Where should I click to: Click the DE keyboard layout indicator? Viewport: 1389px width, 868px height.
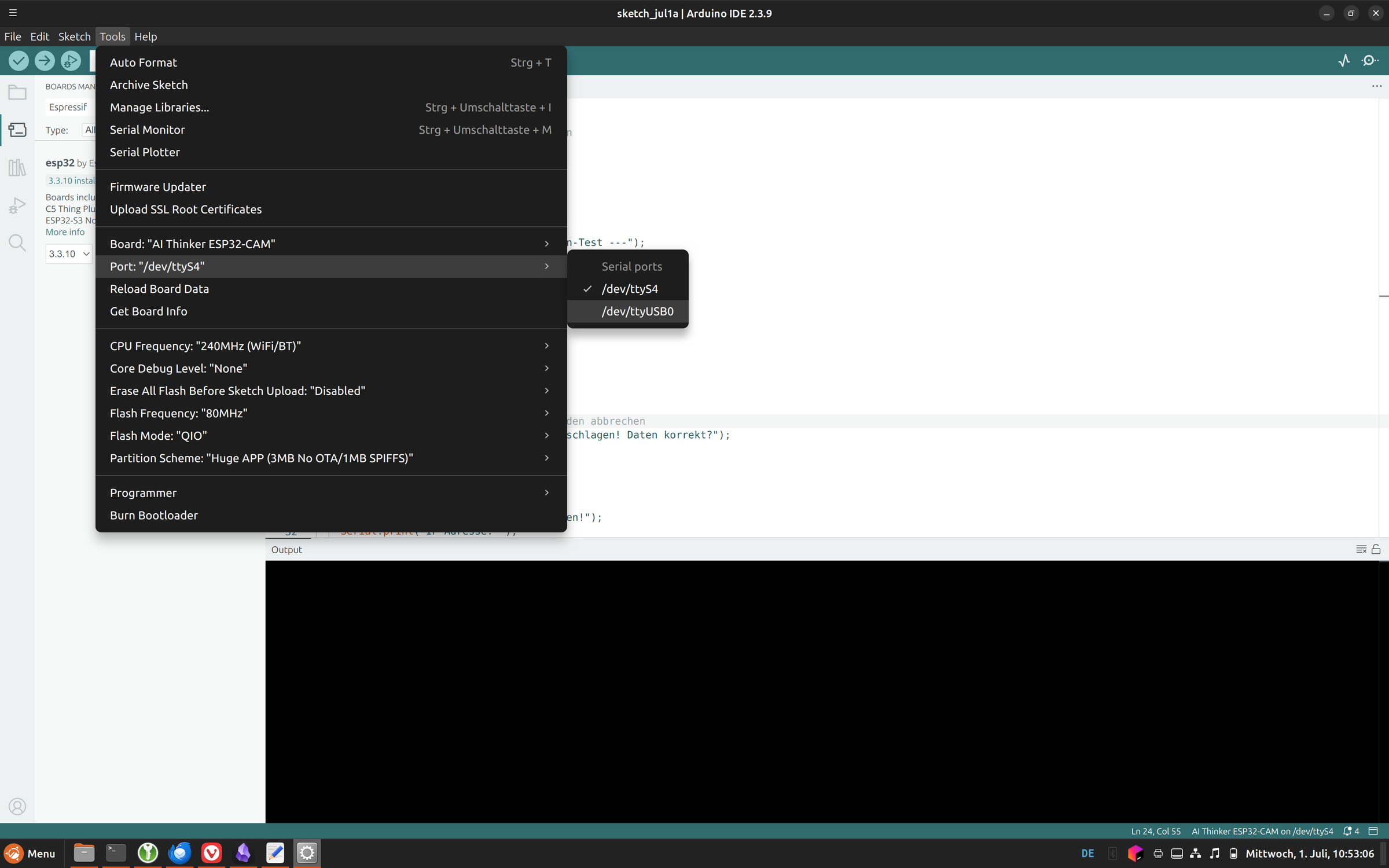point(1087,853)
